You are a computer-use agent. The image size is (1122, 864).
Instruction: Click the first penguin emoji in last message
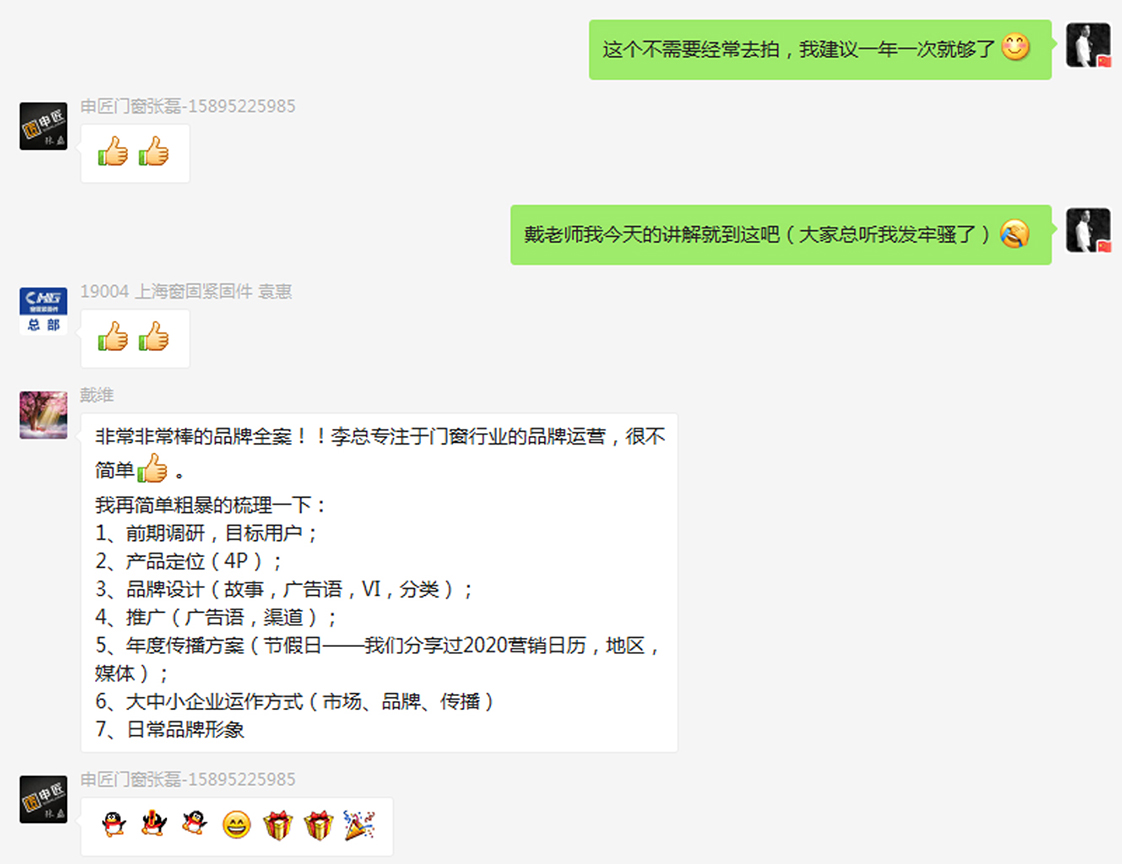(x=113, y=825)
